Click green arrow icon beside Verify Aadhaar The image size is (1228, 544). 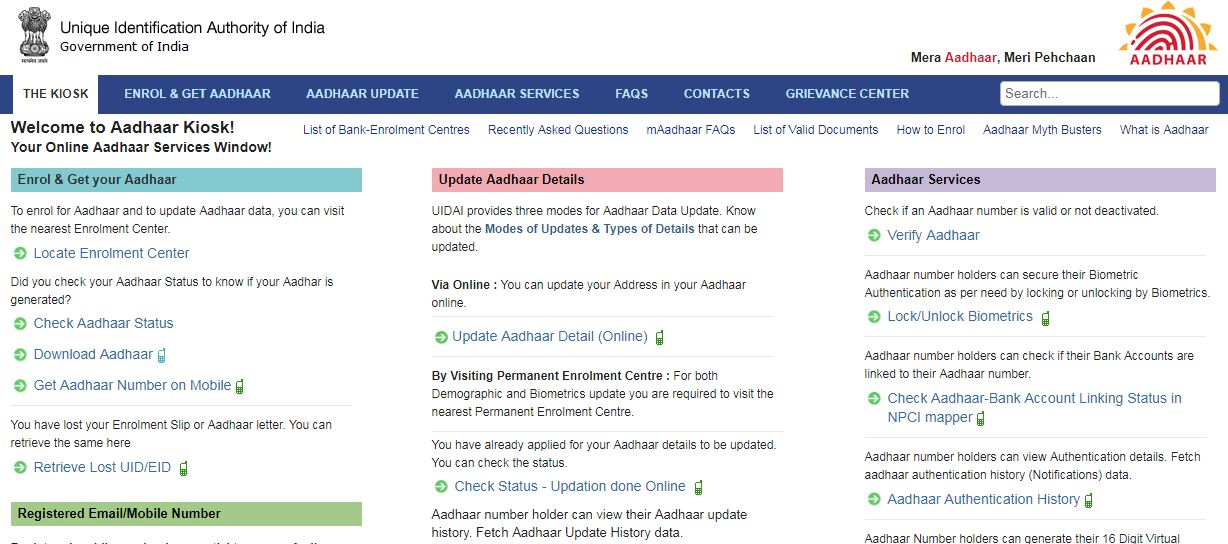pos(874,236)
